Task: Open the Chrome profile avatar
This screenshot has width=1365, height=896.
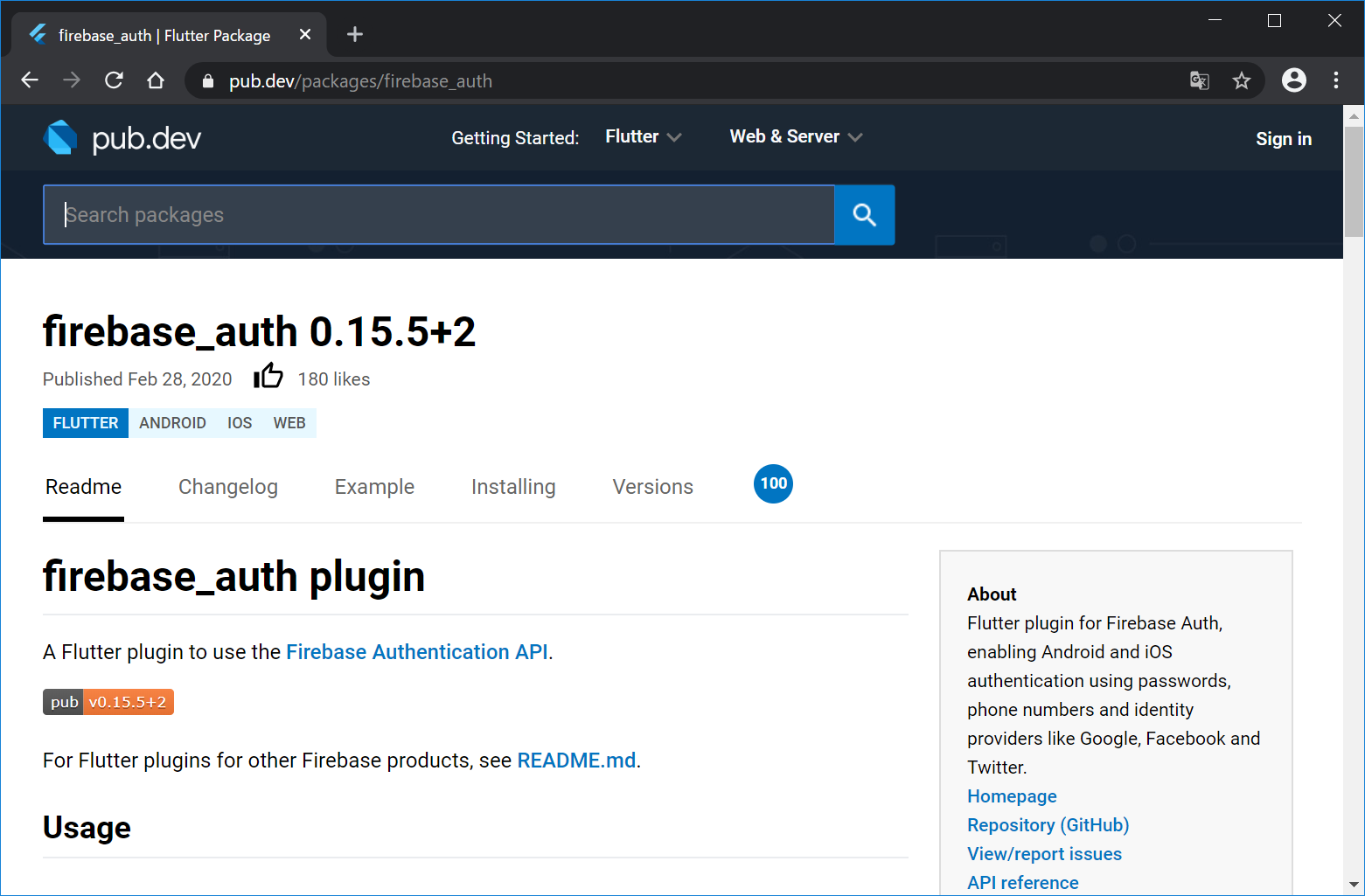Action: click(1294, 80)
